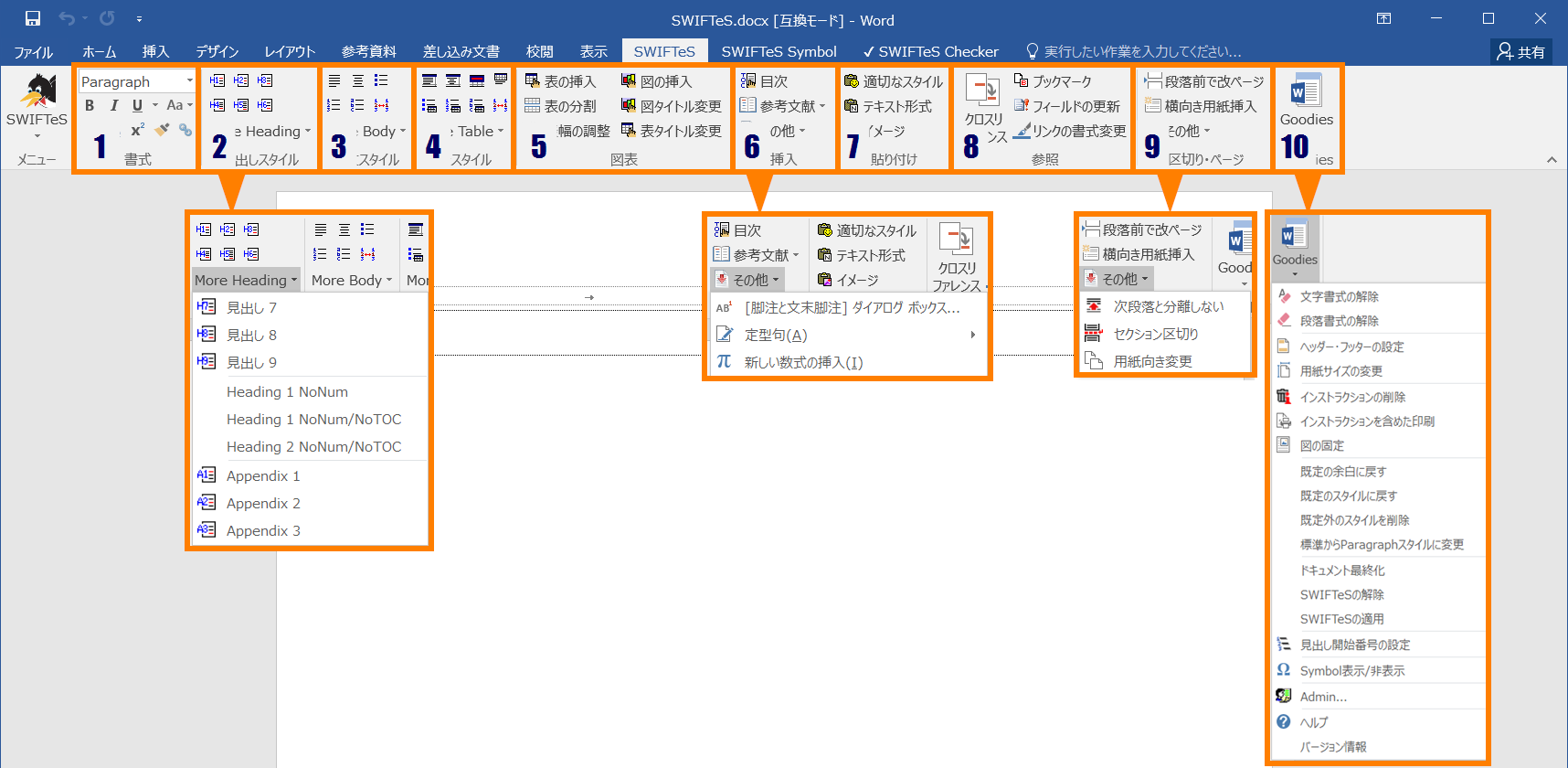
Task: Expand the underline style arrow
Action: [x=154, y=105]
